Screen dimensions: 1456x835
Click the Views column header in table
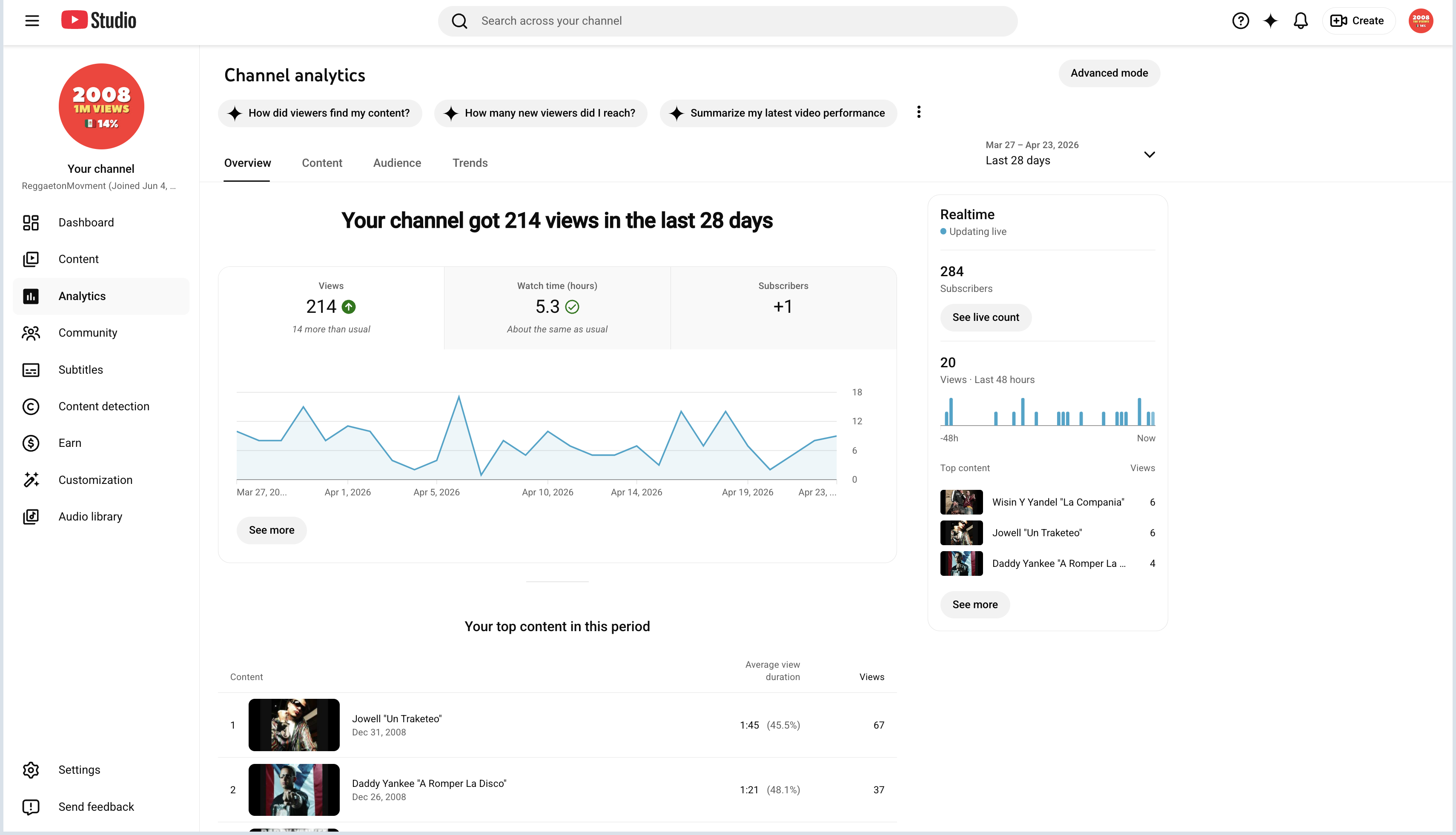pos(871,677)
